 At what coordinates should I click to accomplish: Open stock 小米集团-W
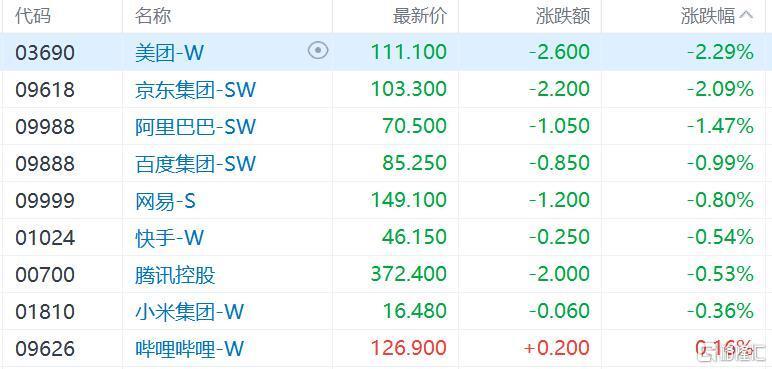click(x=190, y=311)
